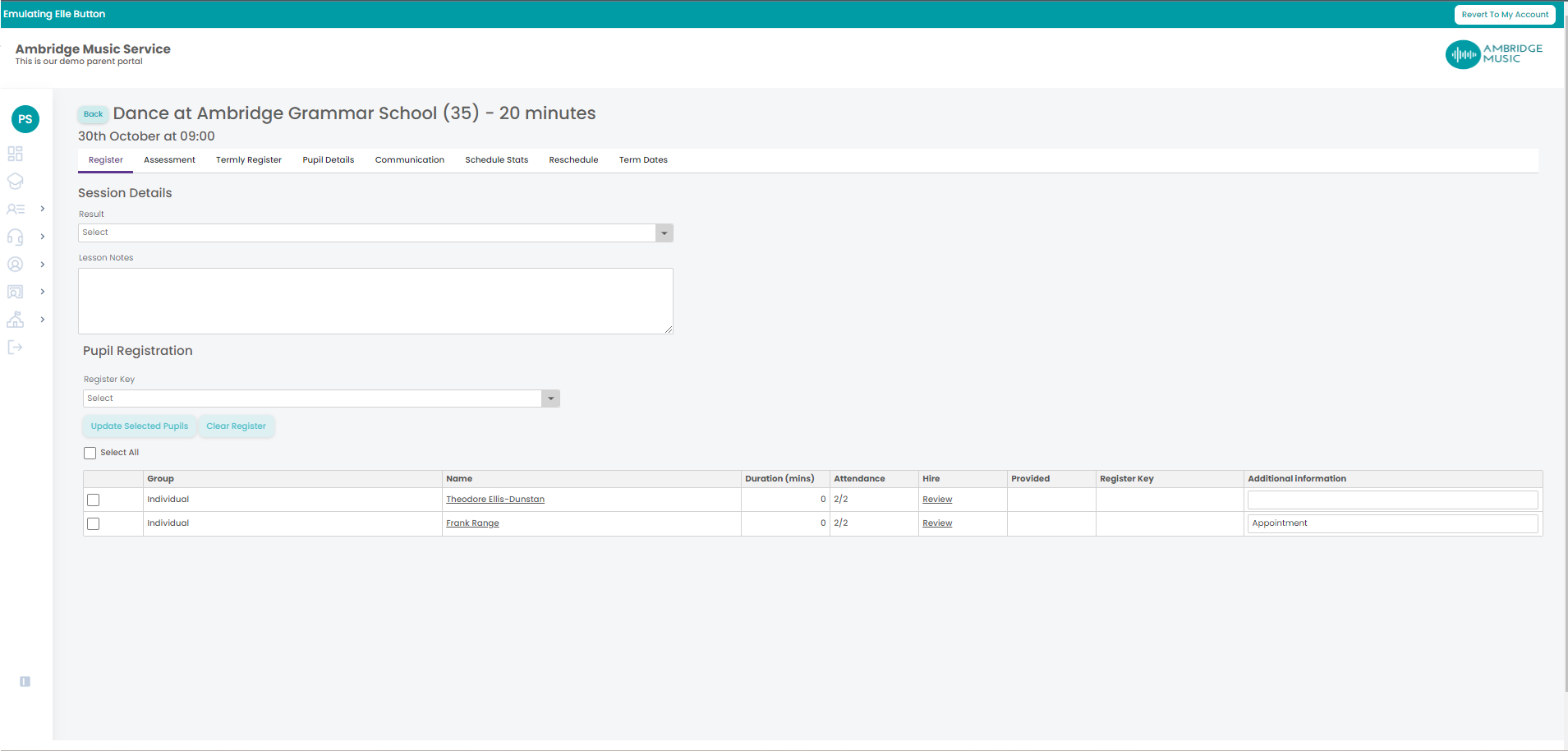Open the dashboard grid icon in sidebar

[15, 154]
